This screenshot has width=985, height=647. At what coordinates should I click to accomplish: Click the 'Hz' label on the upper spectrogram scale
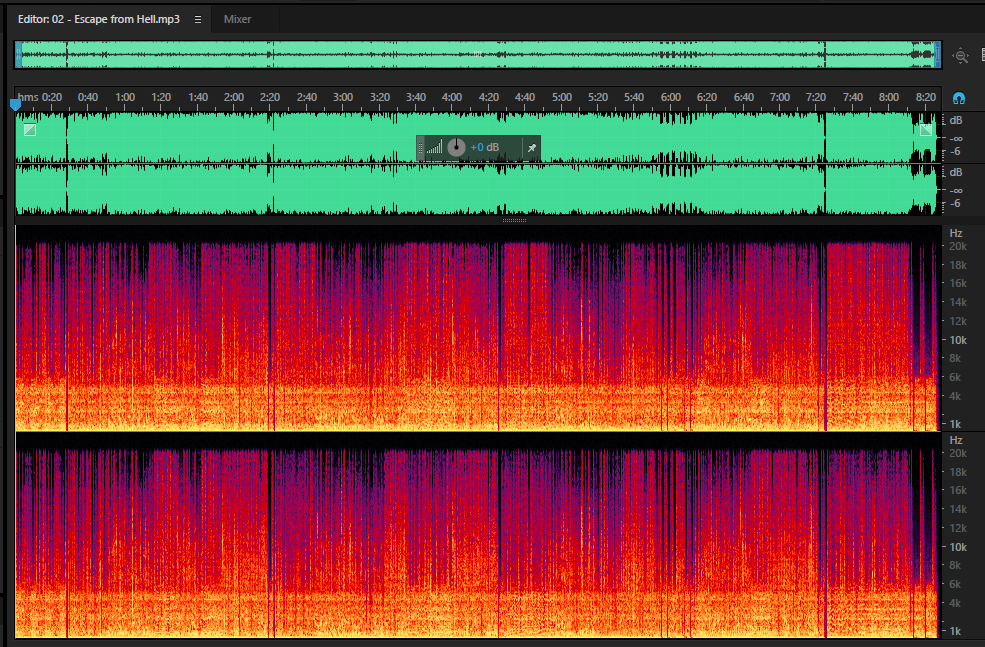pyautogui.click(x=955, y=233)
